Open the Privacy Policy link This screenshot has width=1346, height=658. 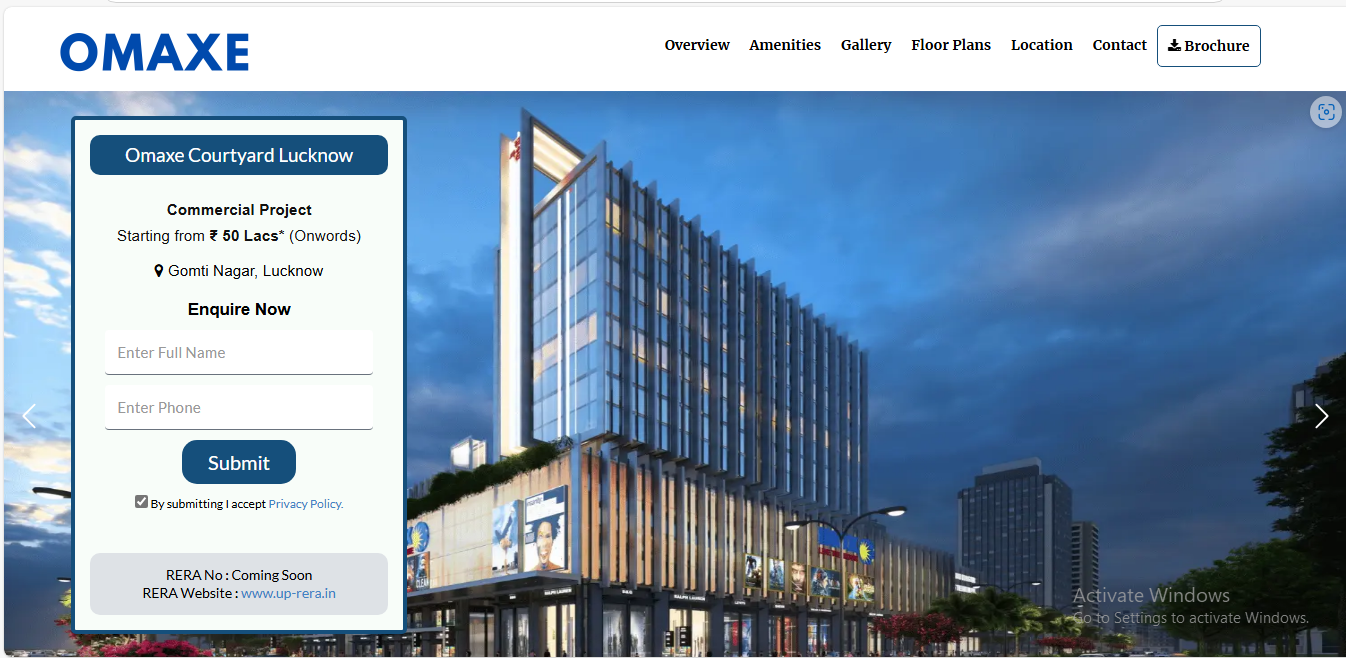[306, 504]
